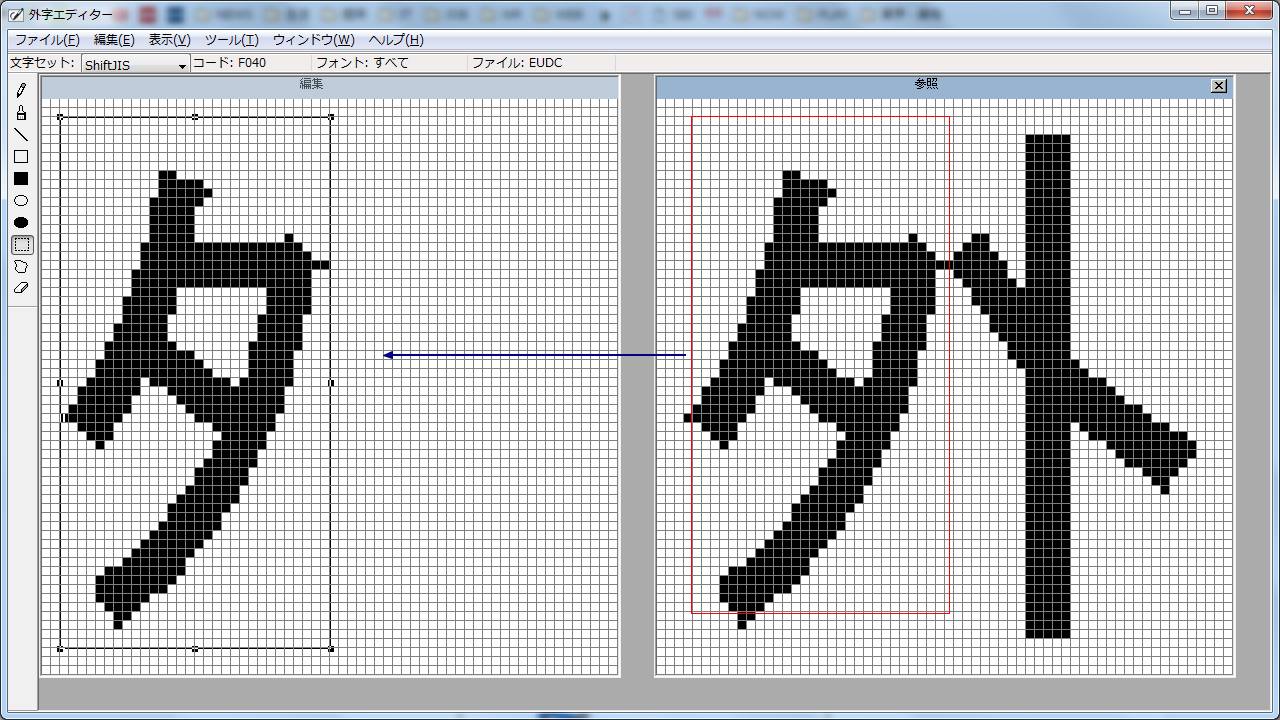The width and height of the screenshot is (1280, 720).
Task: Open the ツール(T) menu
Action: pyautogui.click(x=231, y=40)
